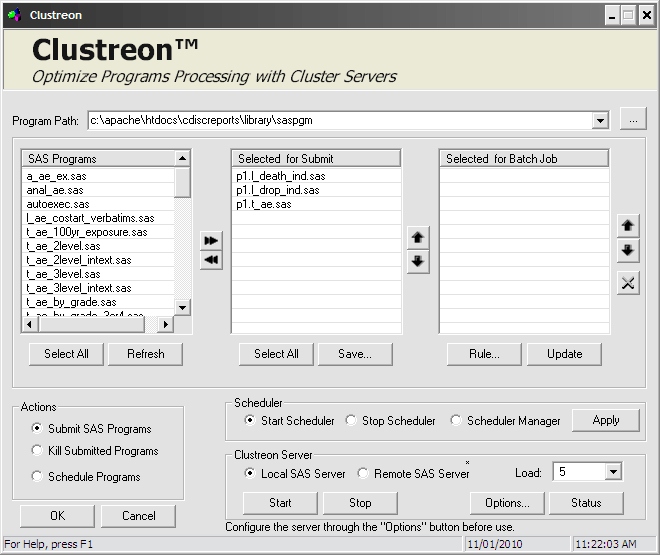Select t_ae_100yr_exposure.sas program
The width and height of the screenshot is (660, 555).
tap(98, 232)
